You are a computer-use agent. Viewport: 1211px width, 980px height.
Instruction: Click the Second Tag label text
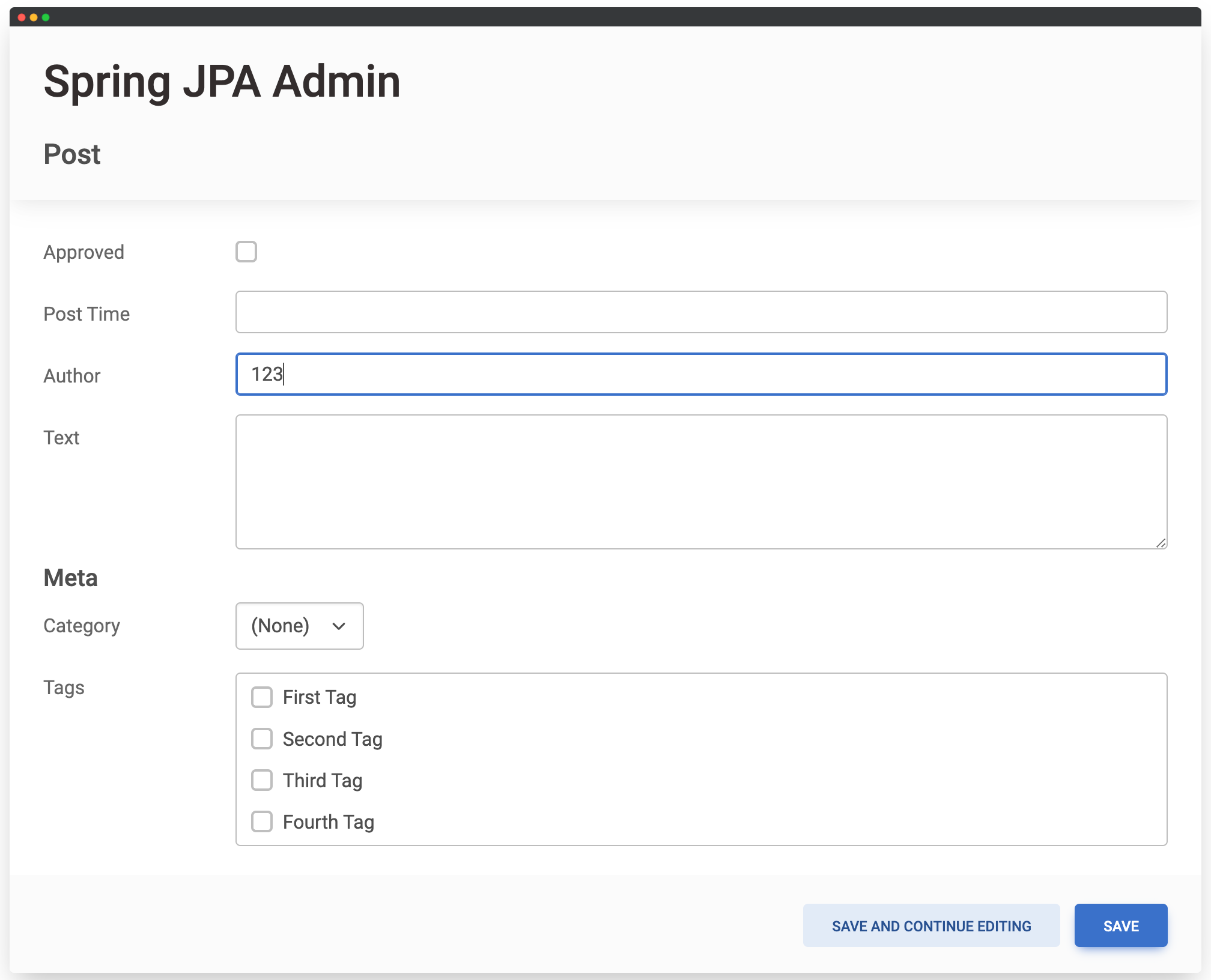tap(333, 739)
